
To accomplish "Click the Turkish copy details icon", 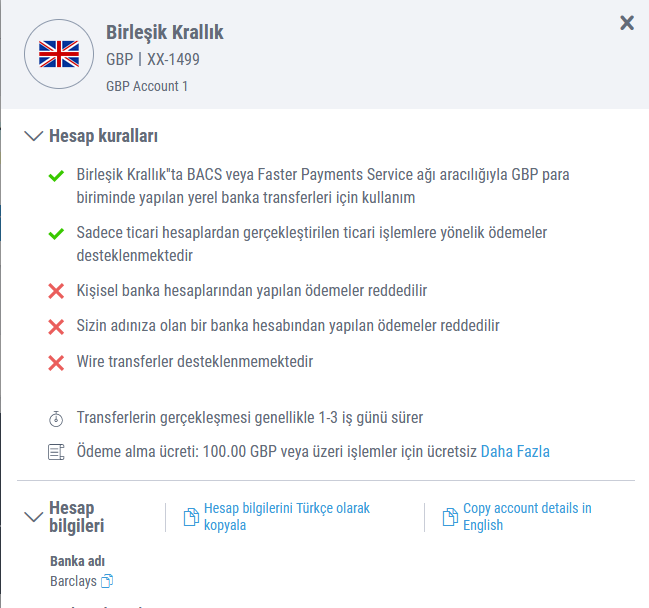I will (191, 517).
